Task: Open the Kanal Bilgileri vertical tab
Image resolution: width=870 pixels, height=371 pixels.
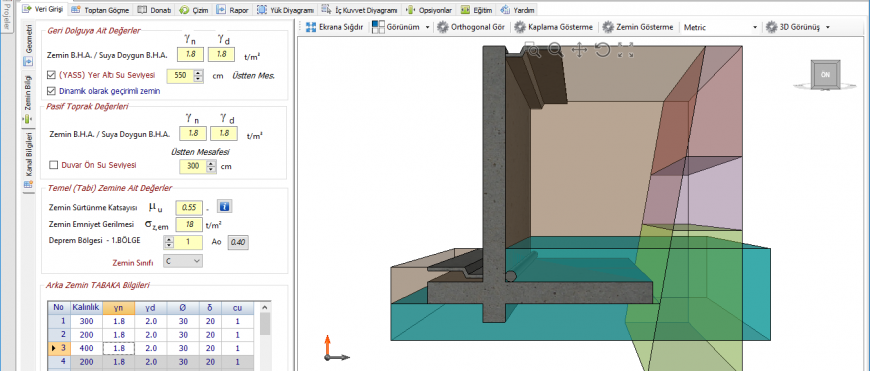Action: (x=29, y=161)
